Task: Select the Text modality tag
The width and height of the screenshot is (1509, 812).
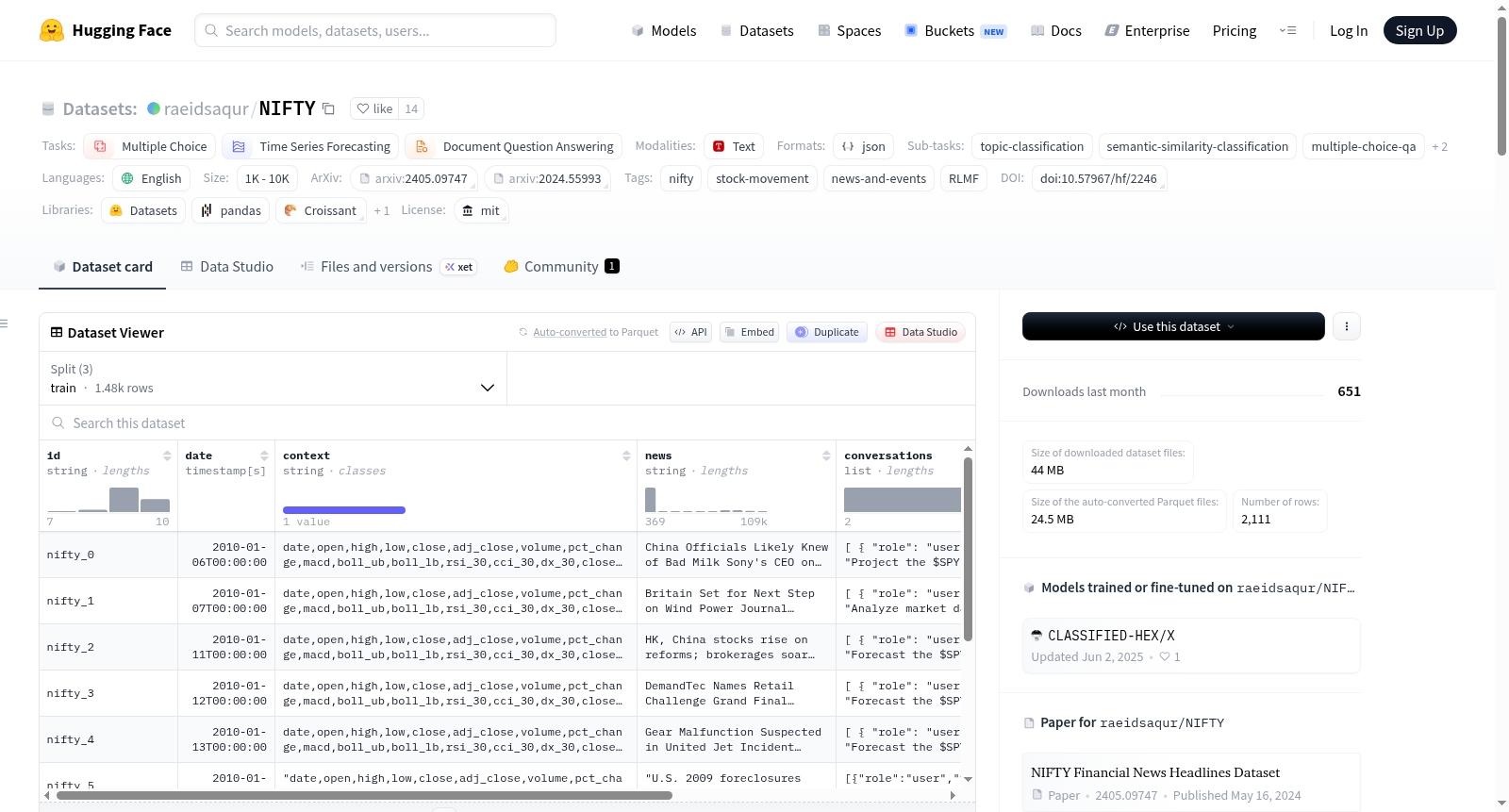Action: [x=734, y=146]
